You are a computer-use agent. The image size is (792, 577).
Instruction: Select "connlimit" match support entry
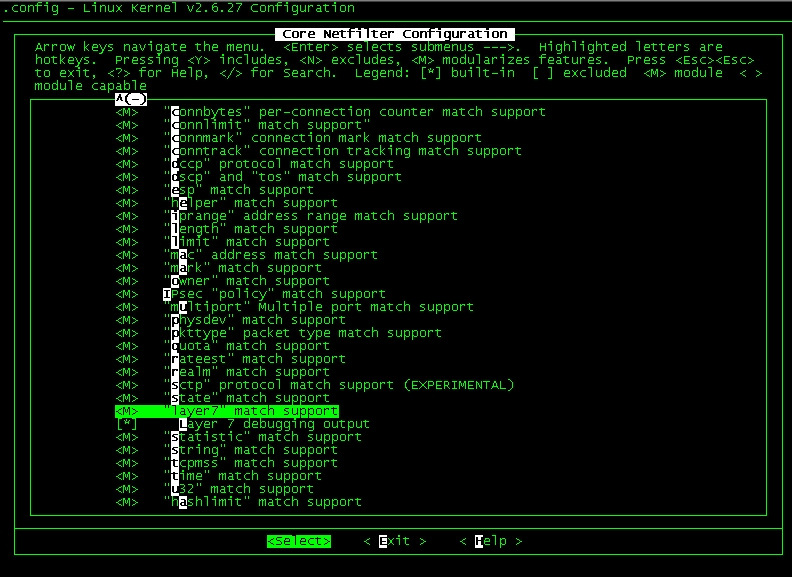pyautogui.click(x=266, y=125)
